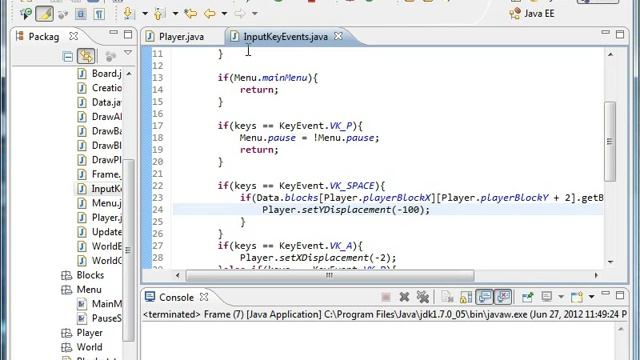Select the Java EE perspective button

click(x=531, y=13)
